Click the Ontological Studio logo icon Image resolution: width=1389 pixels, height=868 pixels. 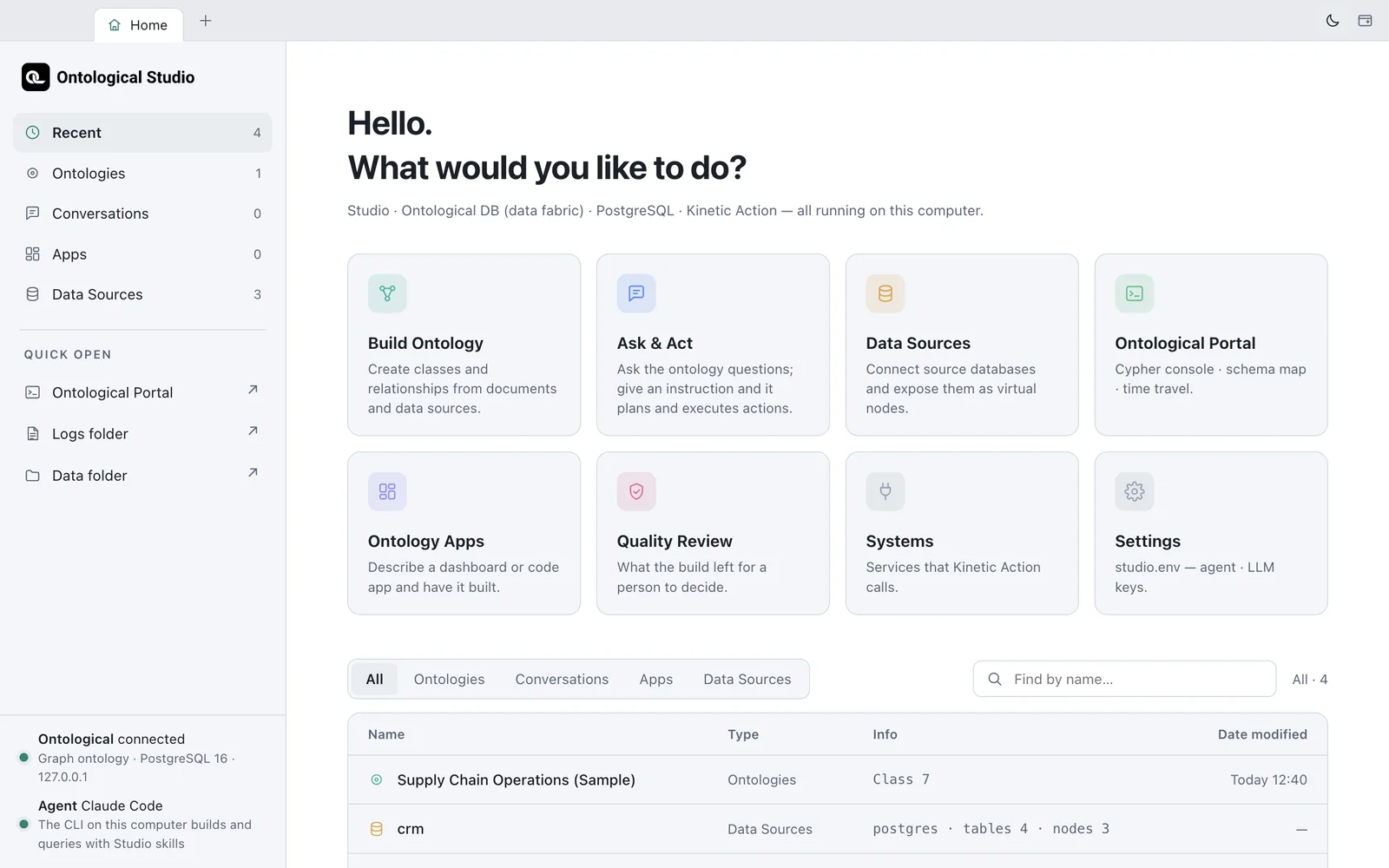click(36, 77)
